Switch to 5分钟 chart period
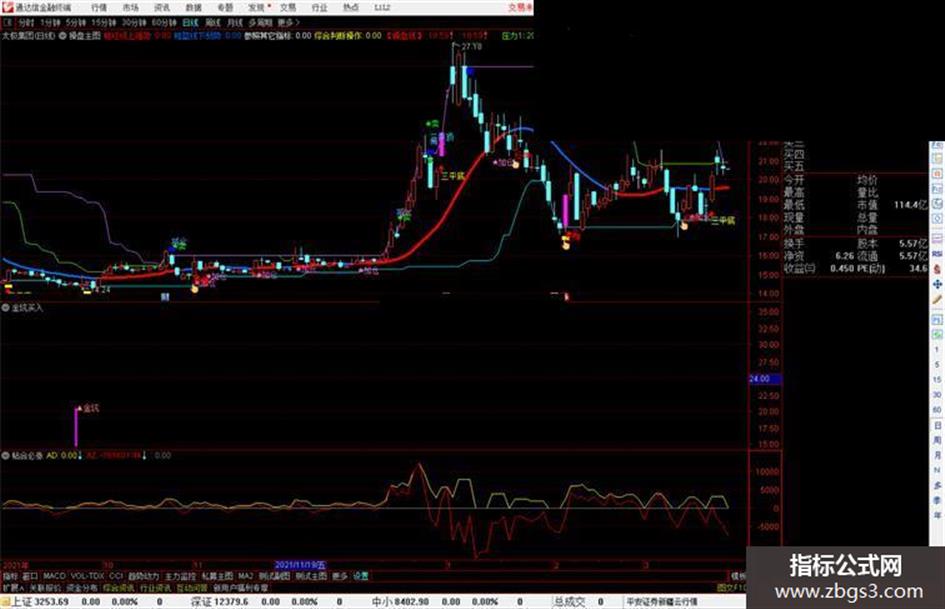 pos(75,22)
